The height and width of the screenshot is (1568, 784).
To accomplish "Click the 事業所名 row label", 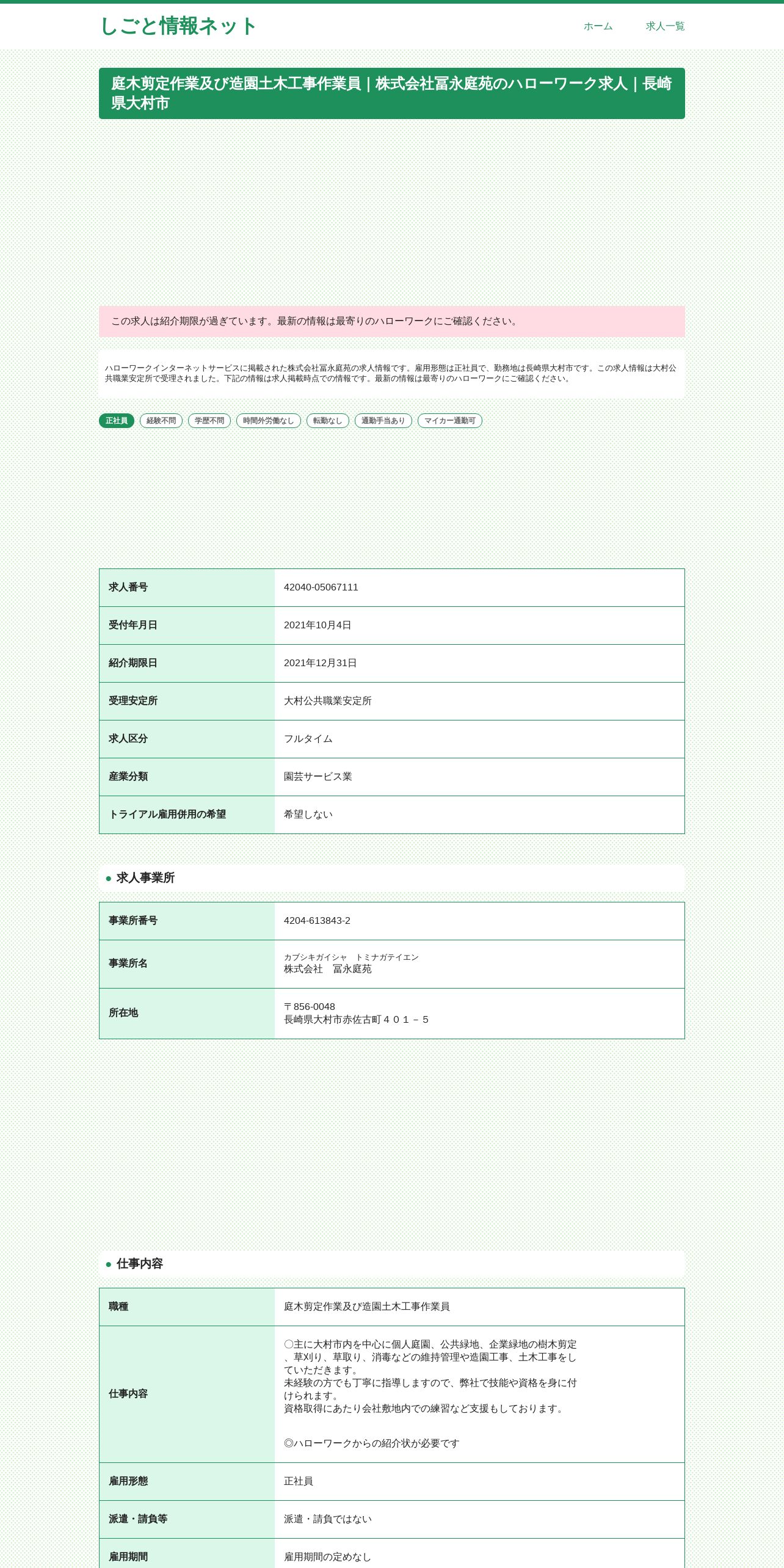I will click(x=128, y=964).
